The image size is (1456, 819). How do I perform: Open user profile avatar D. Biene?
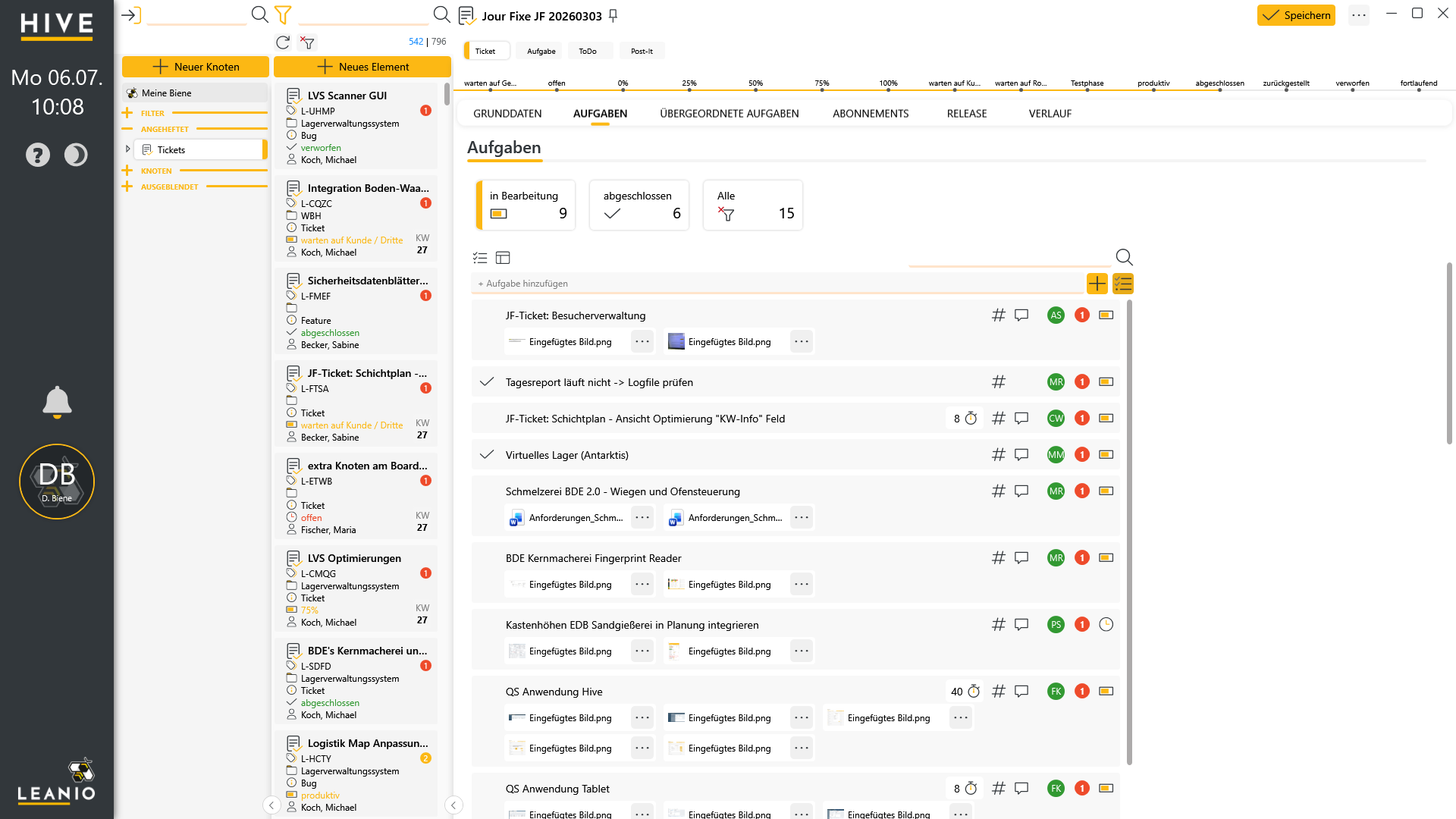pyautogui.click(x=57, y=481)
